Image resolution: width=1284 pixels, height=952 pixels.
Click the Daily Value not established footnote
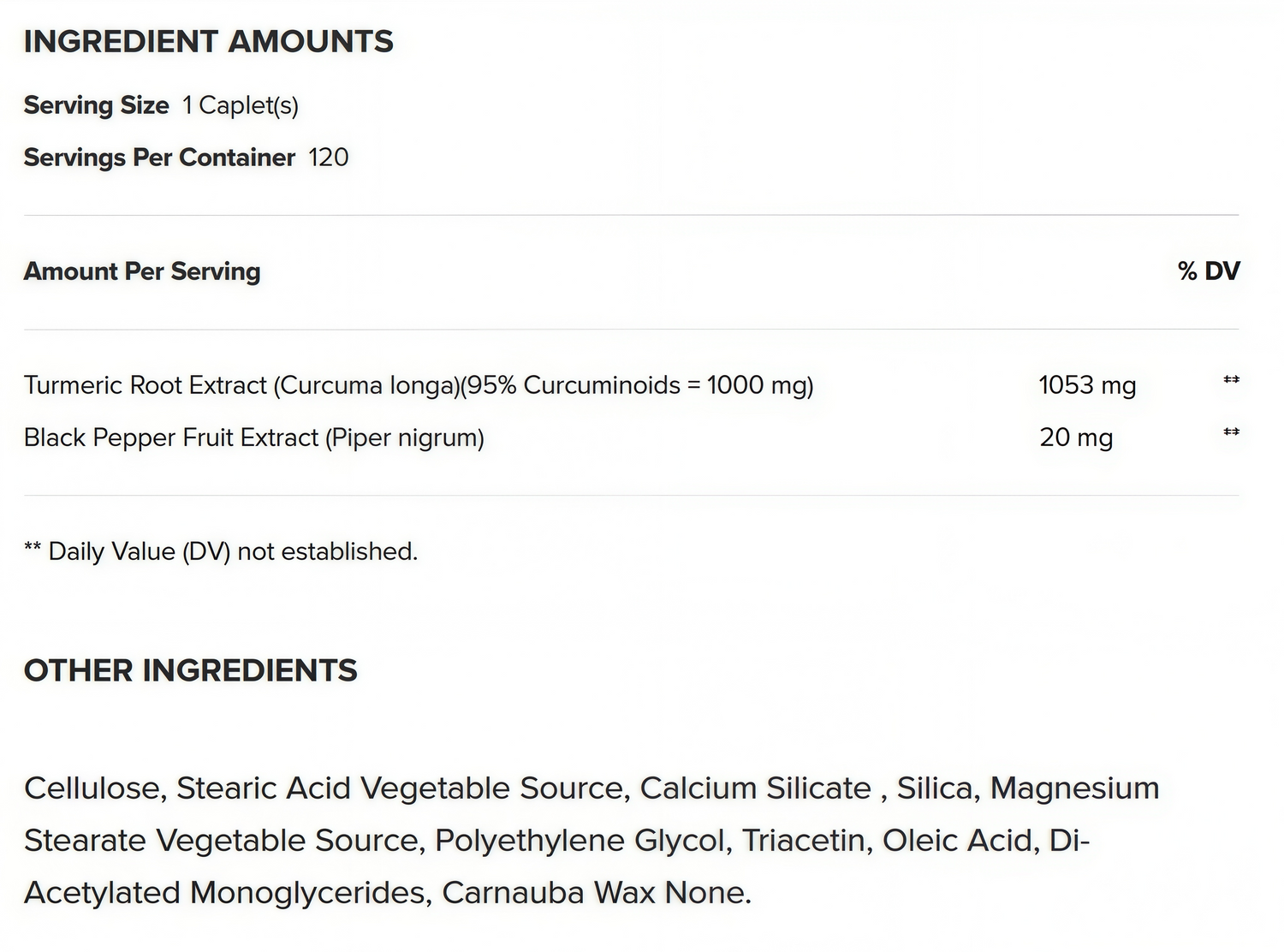(221, 551)
